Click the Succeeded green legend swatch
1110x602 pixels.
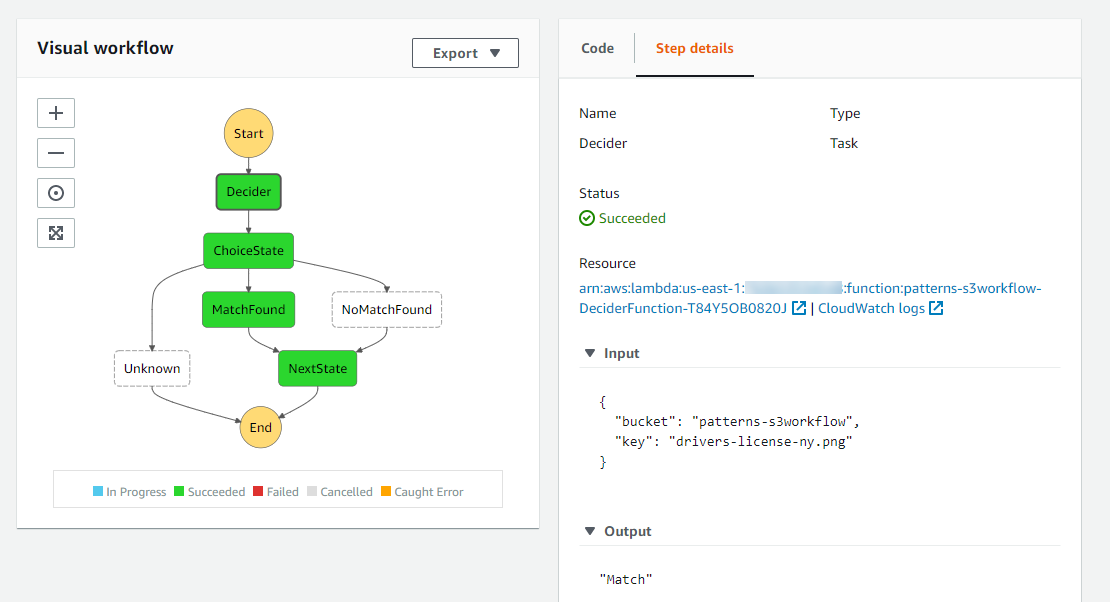click(x=179, y=491)
